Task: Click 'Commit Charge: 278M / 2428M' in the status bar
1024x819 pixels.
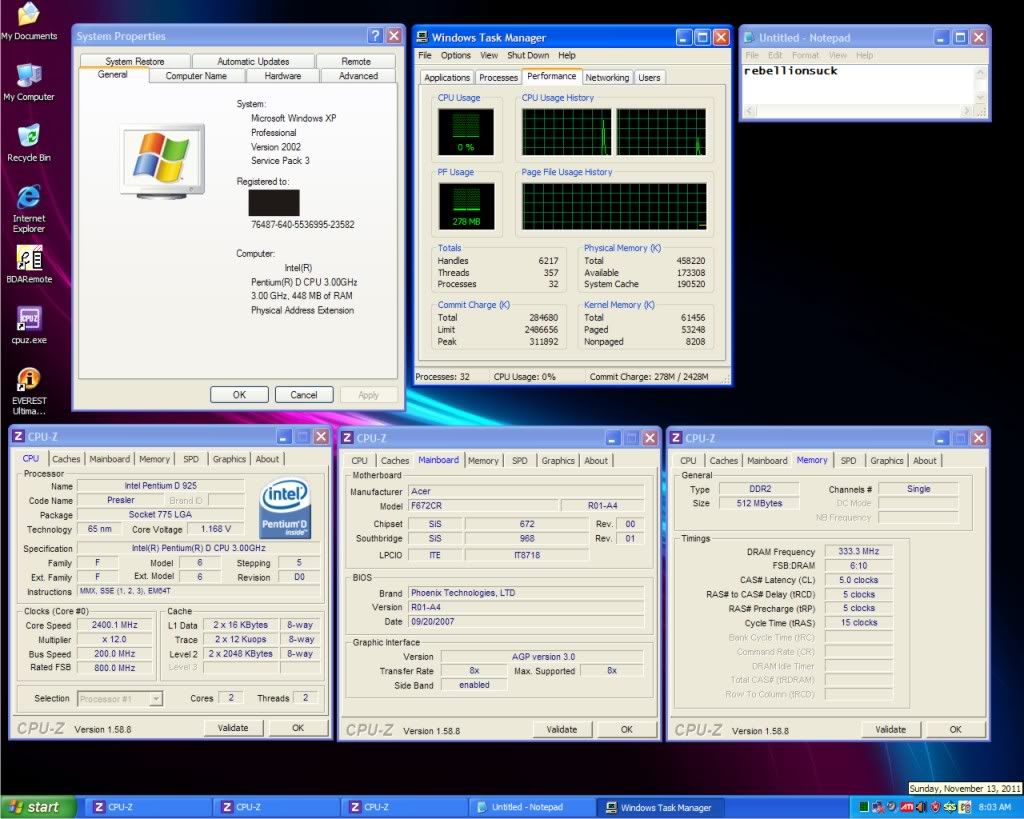Action: tap(648, 377)
